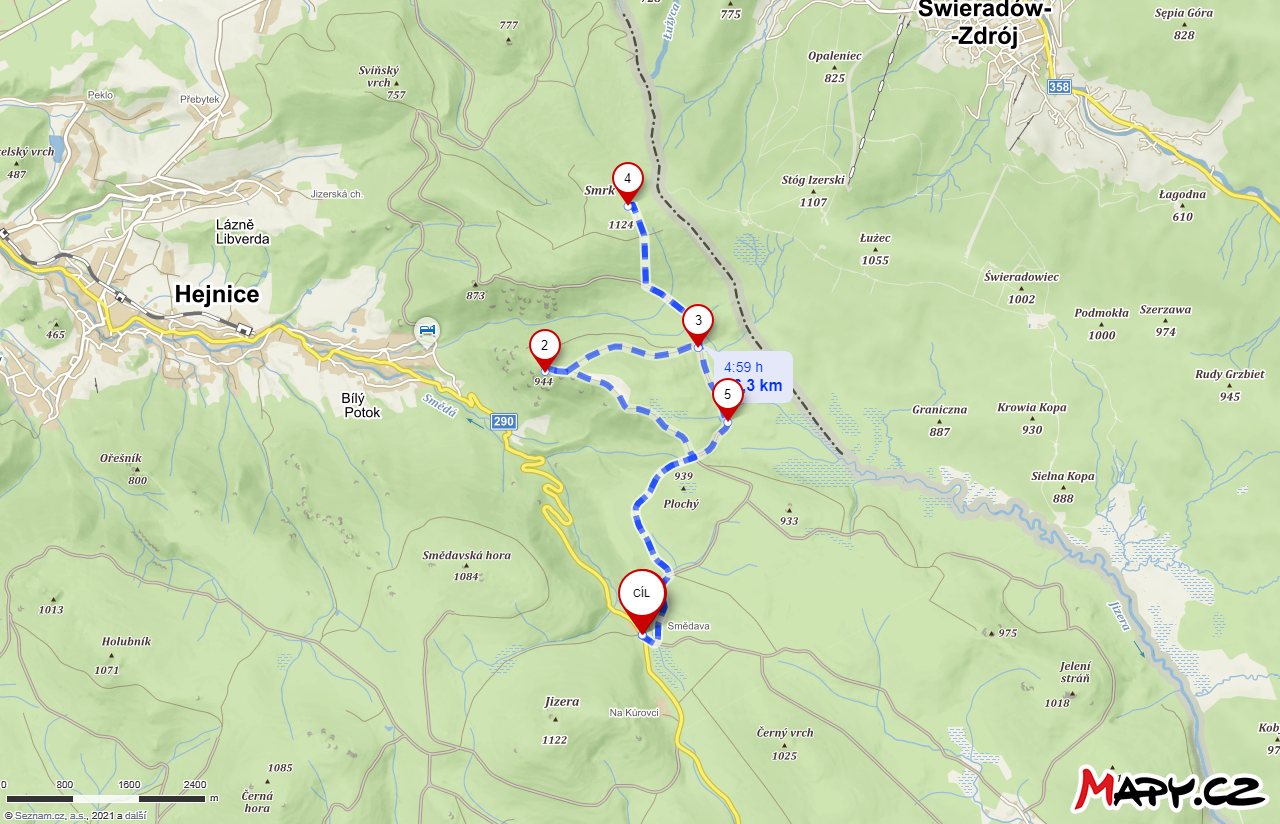1280x824 pixels.
Task: Click the road 290 shield
Action: tap(504, 422)
